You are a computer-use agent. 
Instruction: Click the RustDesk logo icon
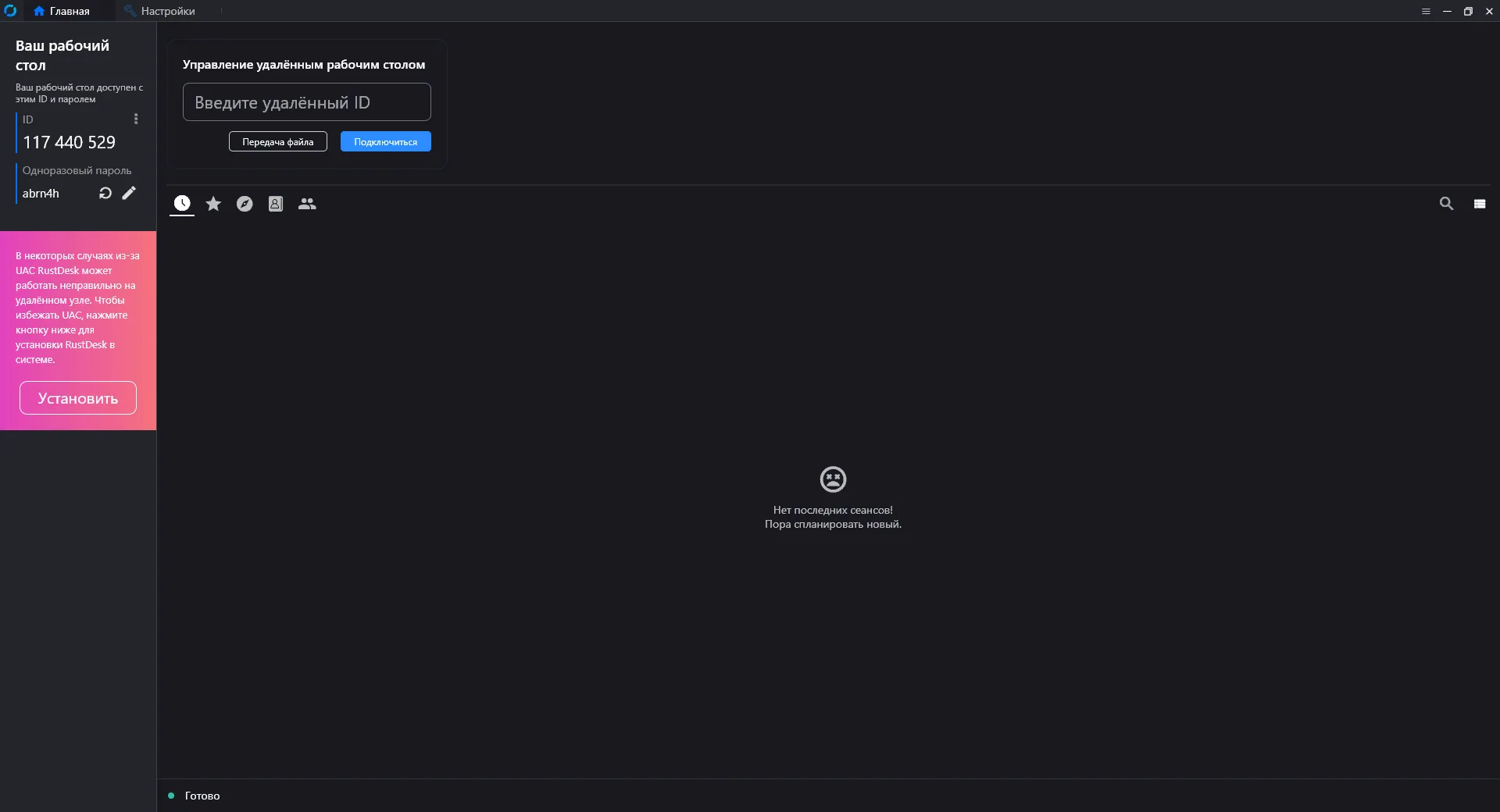click(x=10, y=11)
